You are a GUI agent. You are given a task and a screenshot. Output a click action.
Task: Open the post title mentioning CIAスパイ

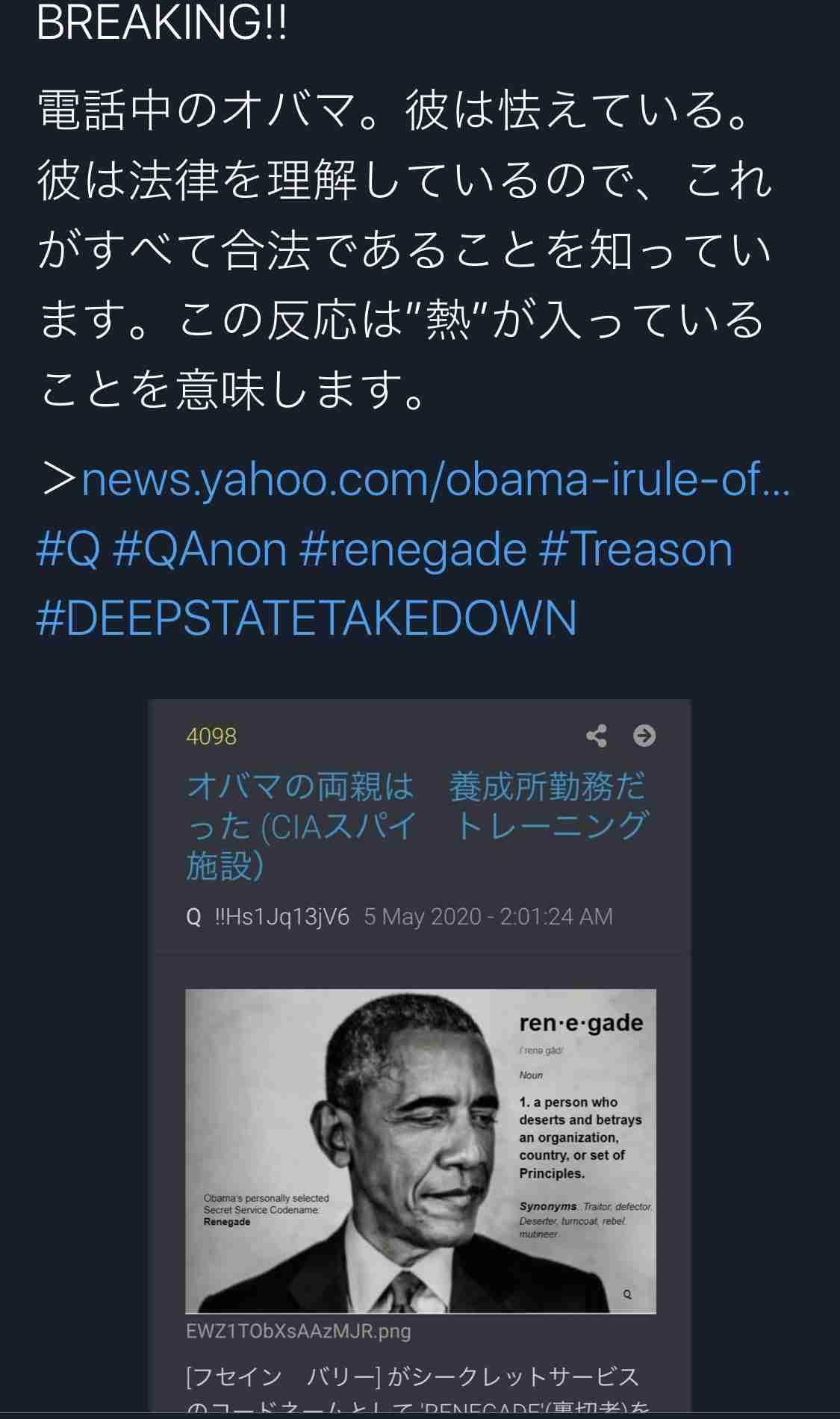tap(416, 826)
